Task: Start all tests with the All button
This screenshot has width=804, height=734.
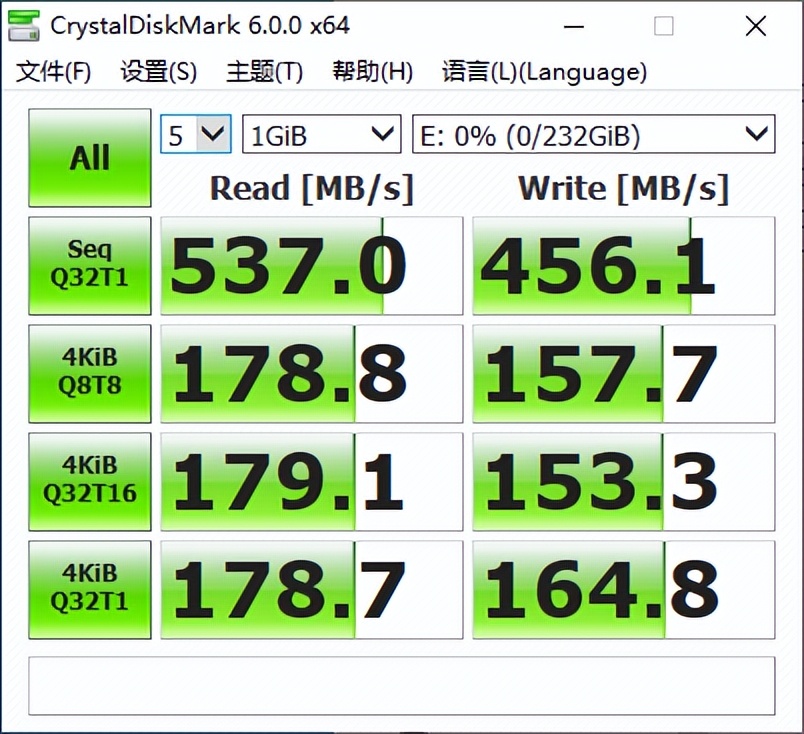Action: (x=89, y=157)
